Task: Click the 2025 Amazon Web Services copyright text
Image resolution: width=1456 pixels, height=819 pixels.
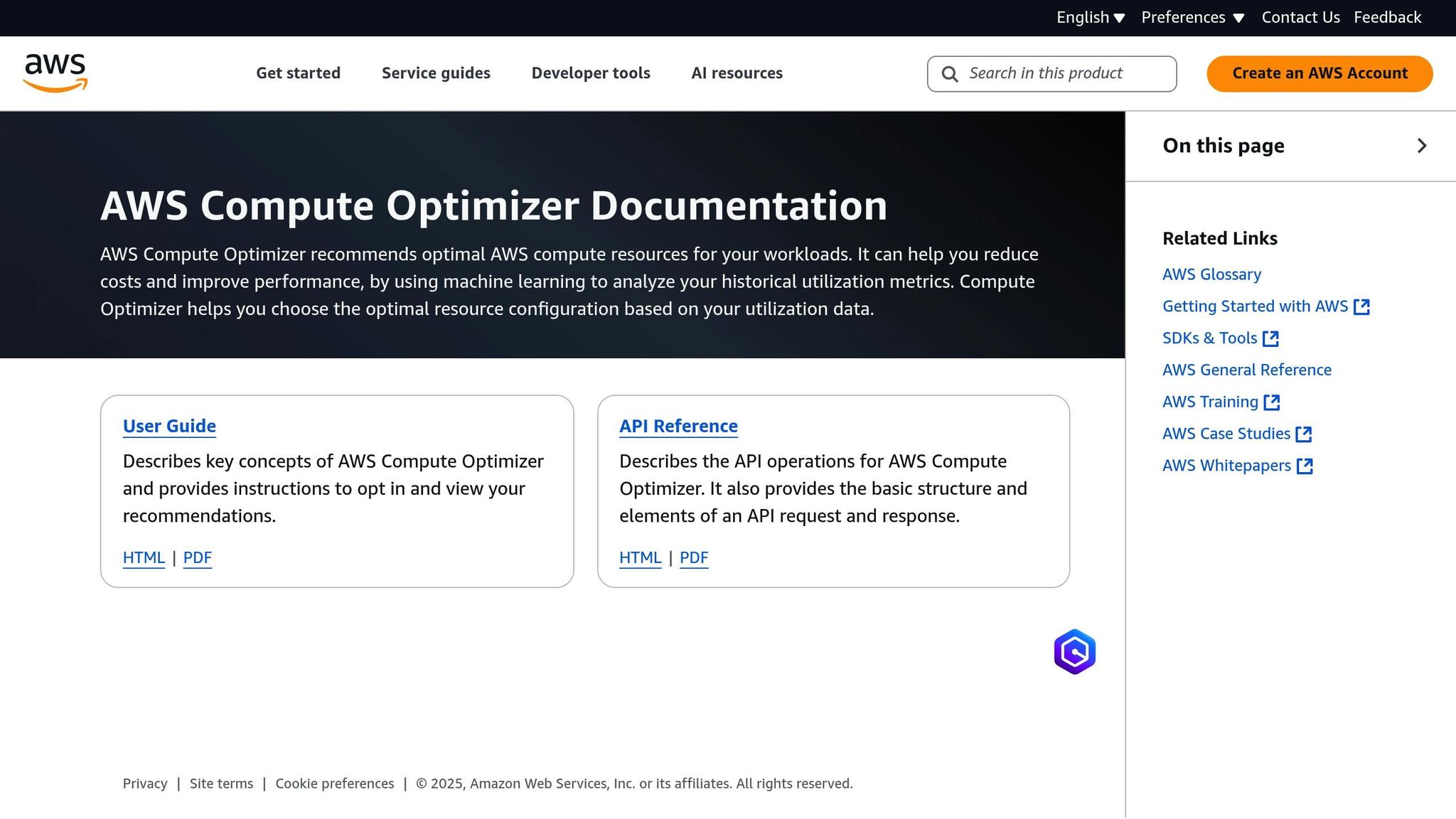Action: click(634, 783)
